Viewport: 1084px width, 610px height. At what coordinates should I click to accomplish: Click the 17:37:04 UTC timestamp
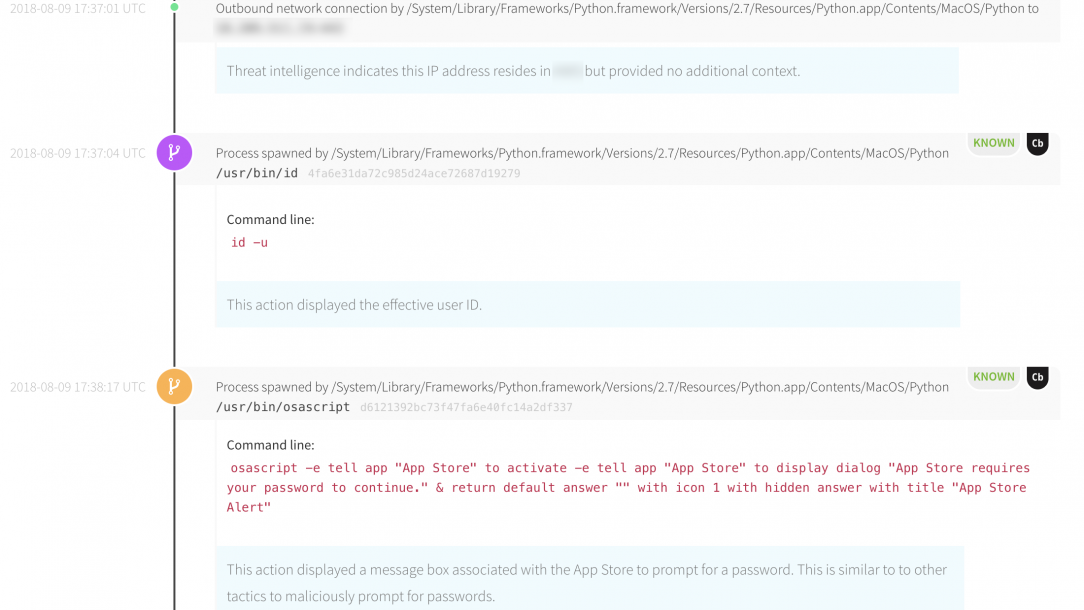tap(77, 154)
